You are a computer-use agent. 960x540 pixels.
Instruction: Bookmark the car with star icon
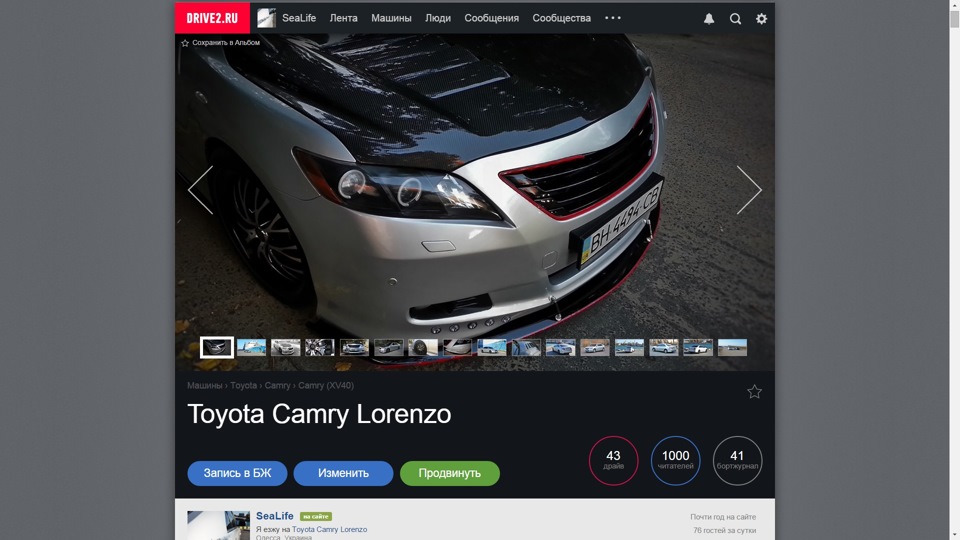point(754,392)
